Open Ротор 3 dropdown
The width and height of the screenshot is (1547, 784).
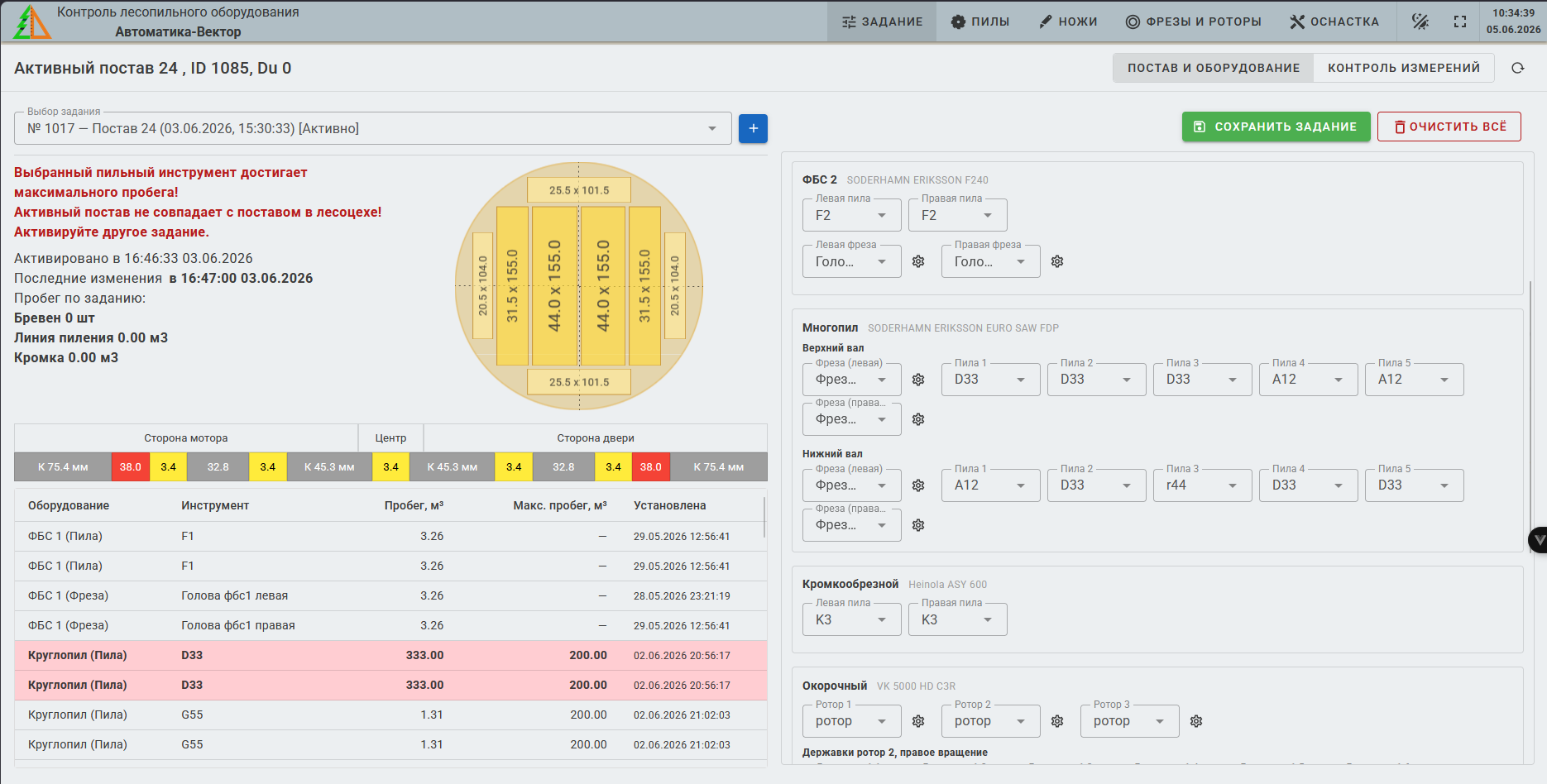(x=1130, y=721)
